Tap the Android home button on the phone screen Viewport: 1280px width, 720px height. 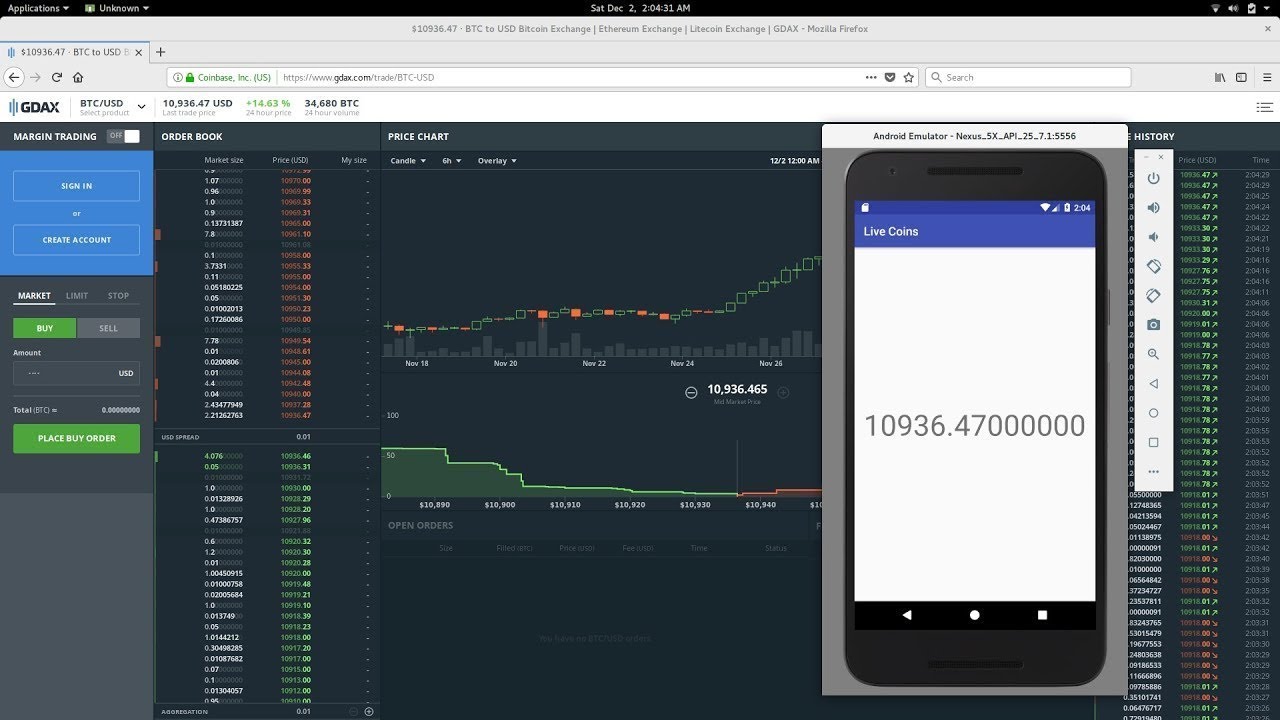coord(975,615)
